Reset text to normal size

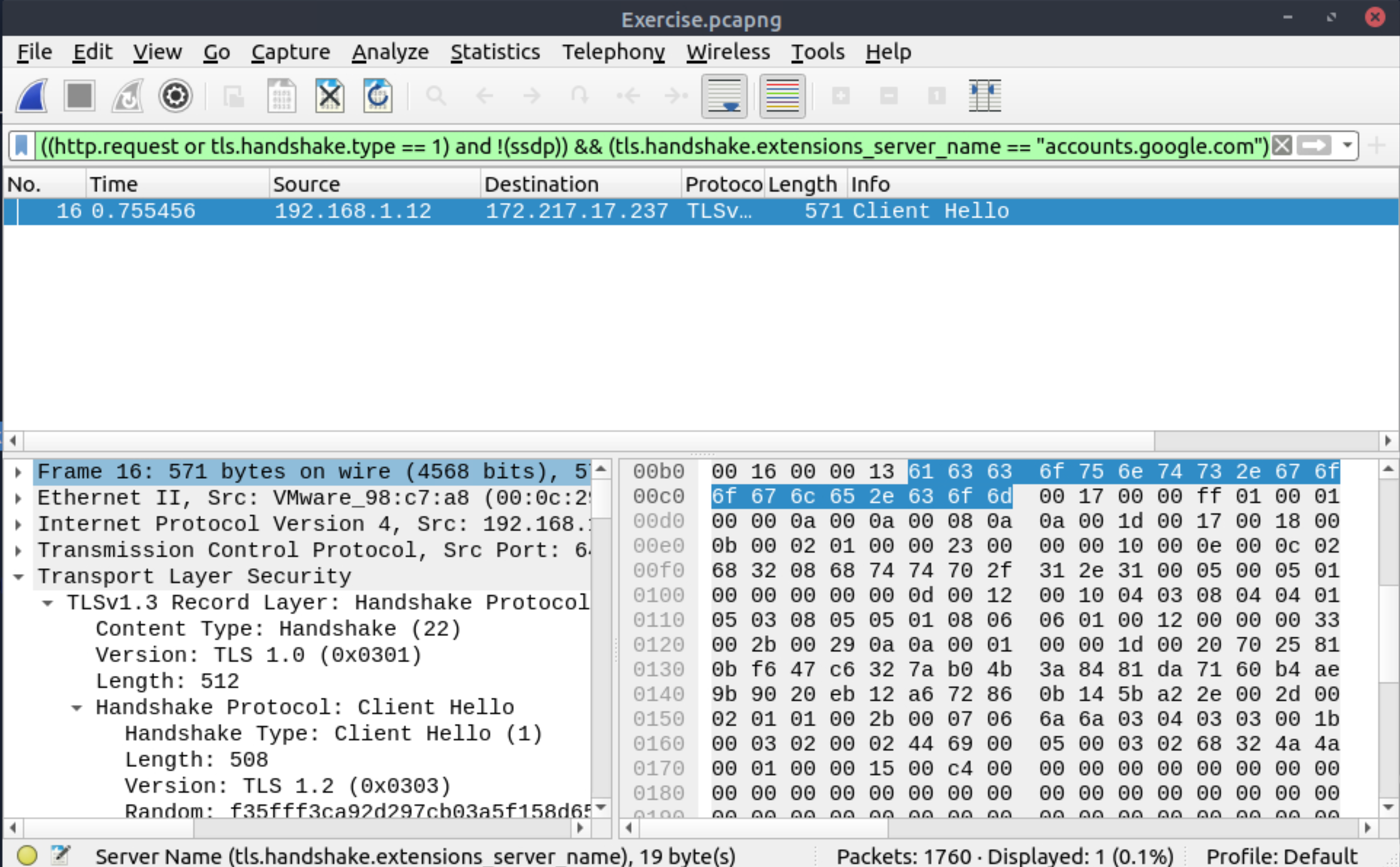937,95
